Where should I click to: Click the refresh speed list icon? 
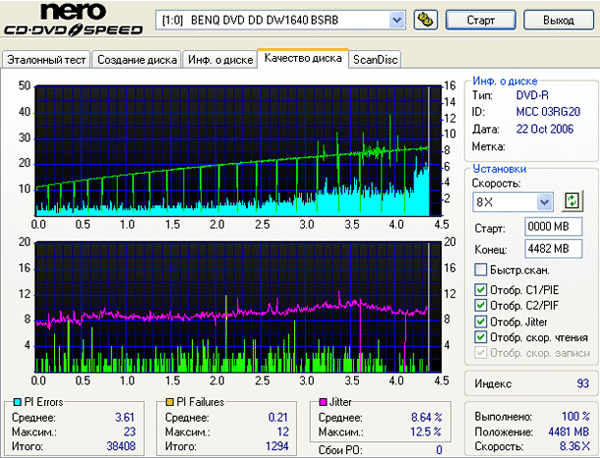572,200
